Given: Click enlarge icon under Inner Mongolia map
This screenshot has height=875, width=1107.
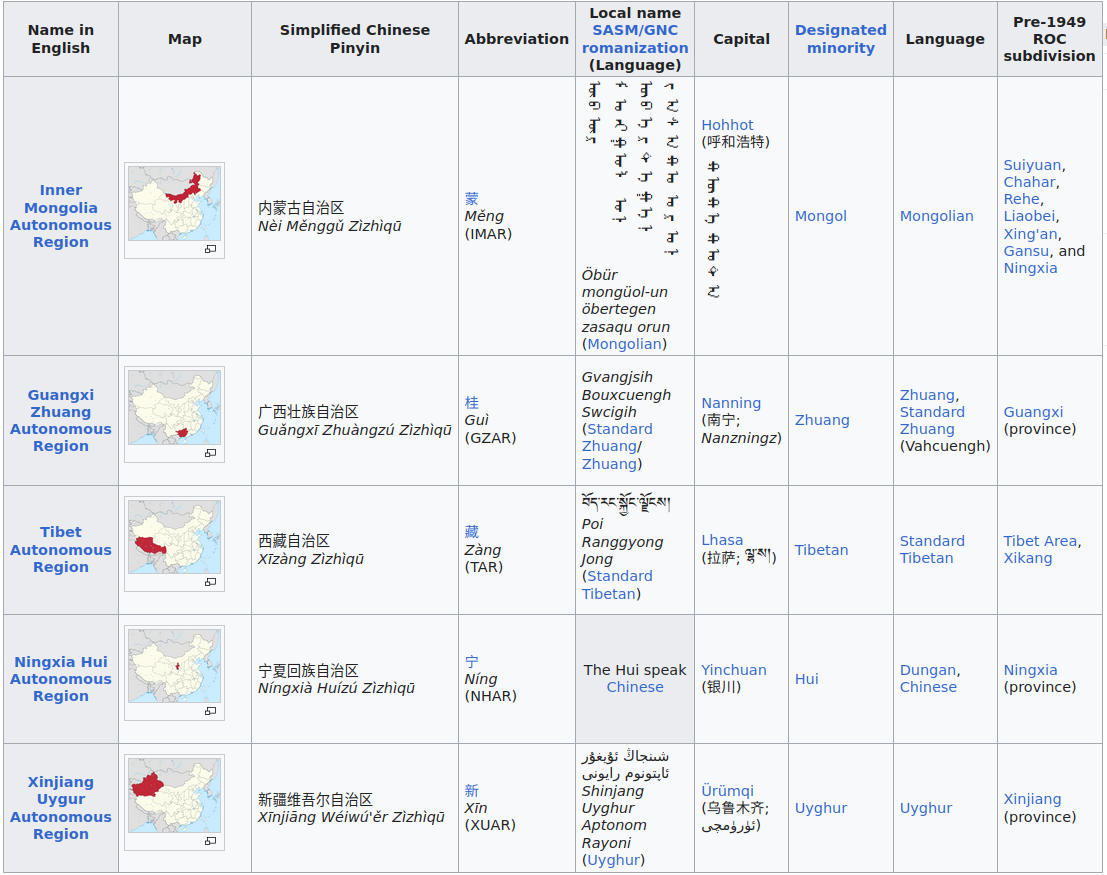Looking at the screenshot, I should coord(211,249).
